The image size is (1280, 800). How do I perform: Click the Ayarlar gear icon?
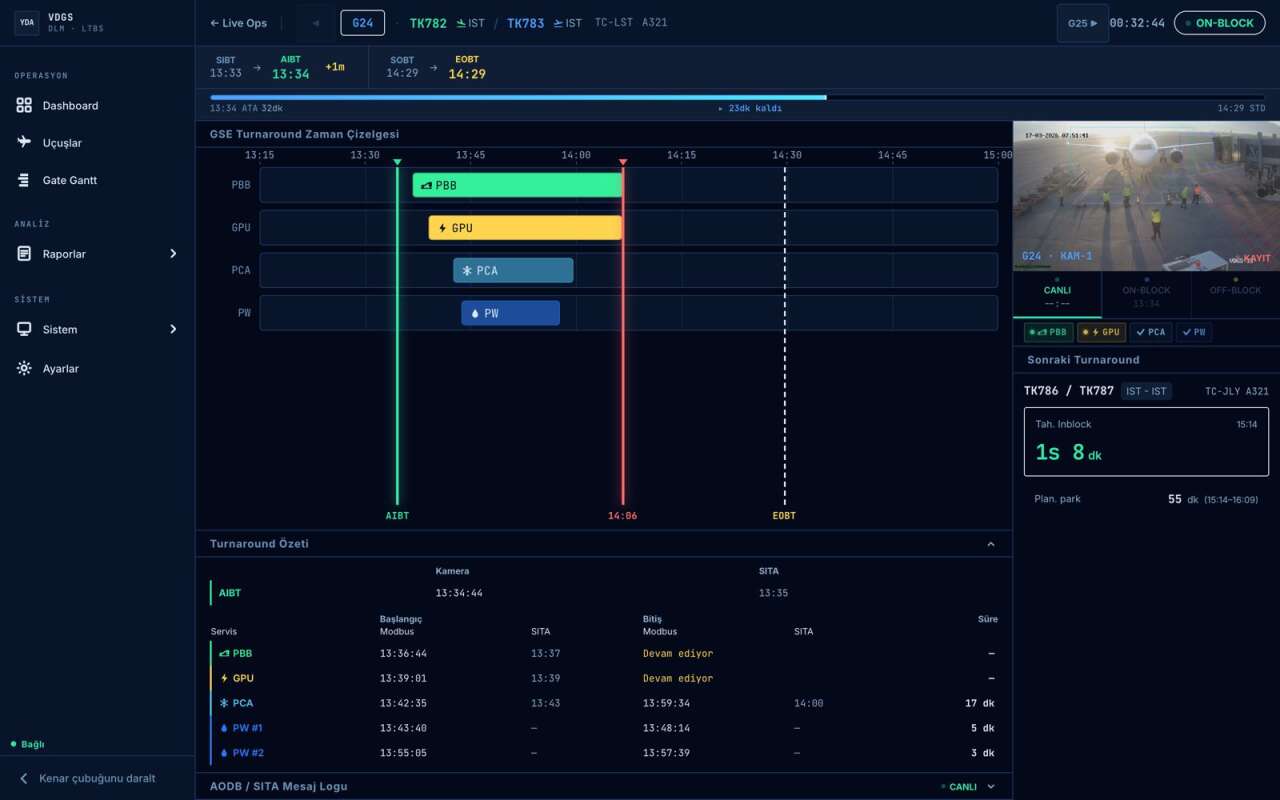tap(24, 369)
